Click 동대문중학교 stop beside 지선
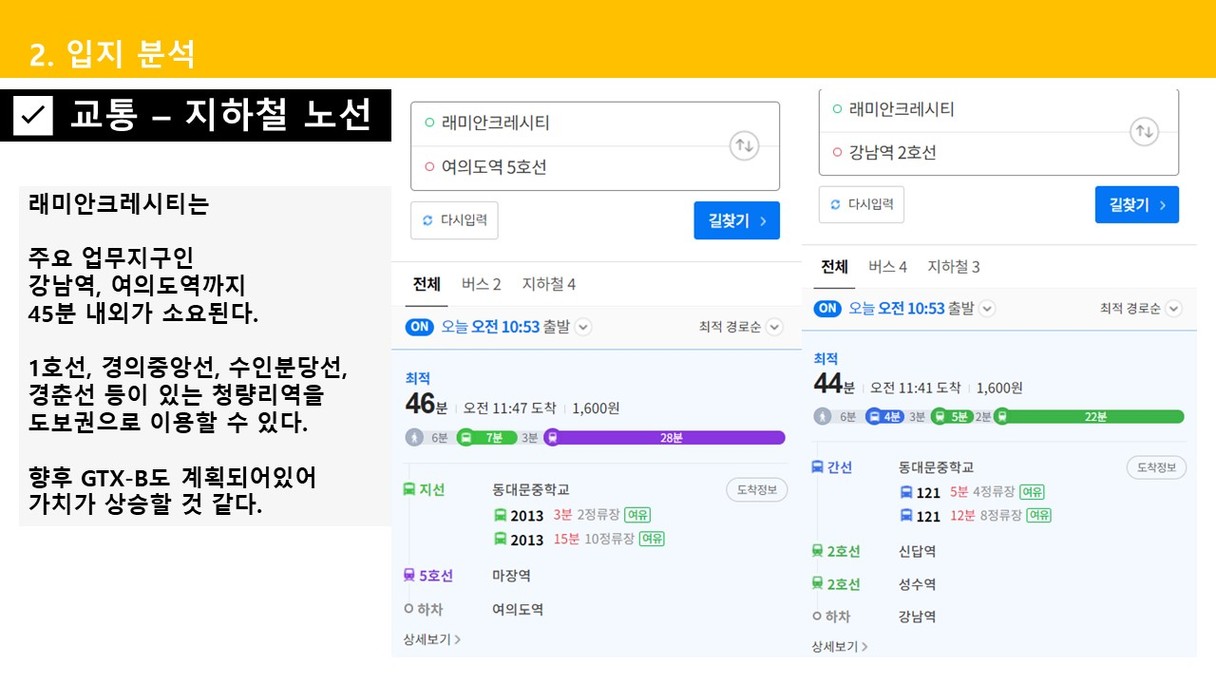 coord(531,490)
